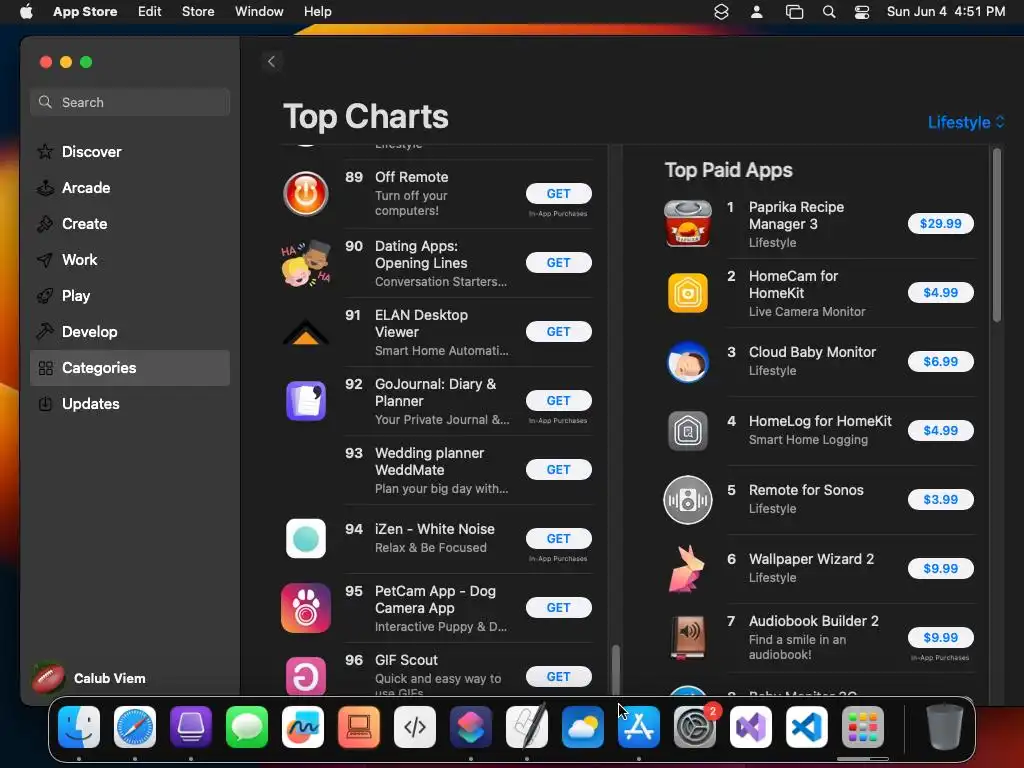Open Finder from the Dock
The image size is (1024, 768).
pyautogui.click(x=79, y=727)
